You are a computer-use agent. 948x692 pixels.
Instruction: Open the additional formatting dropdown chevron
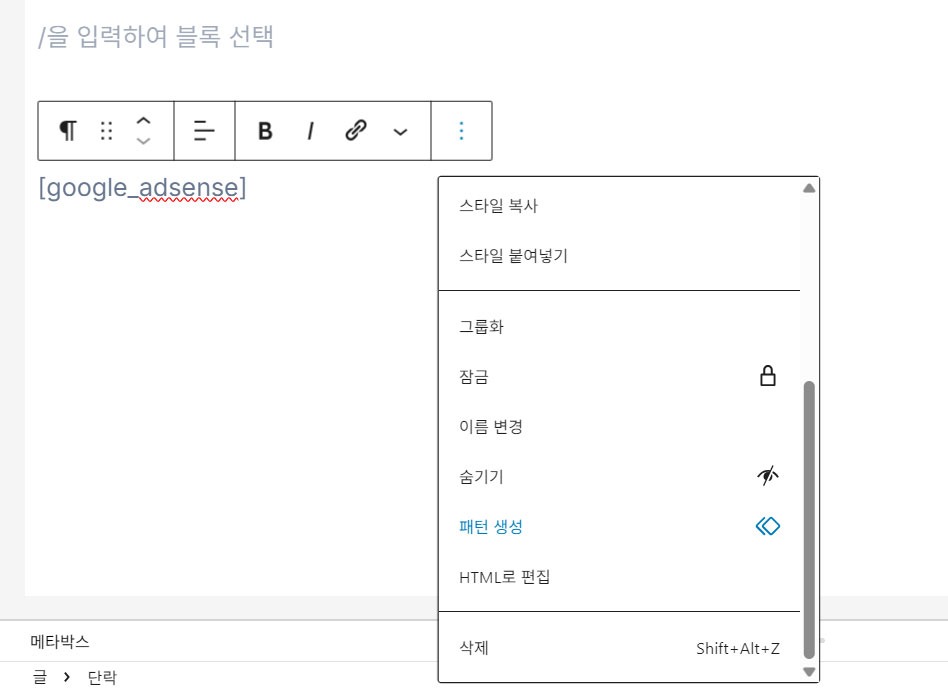point(400,131)
